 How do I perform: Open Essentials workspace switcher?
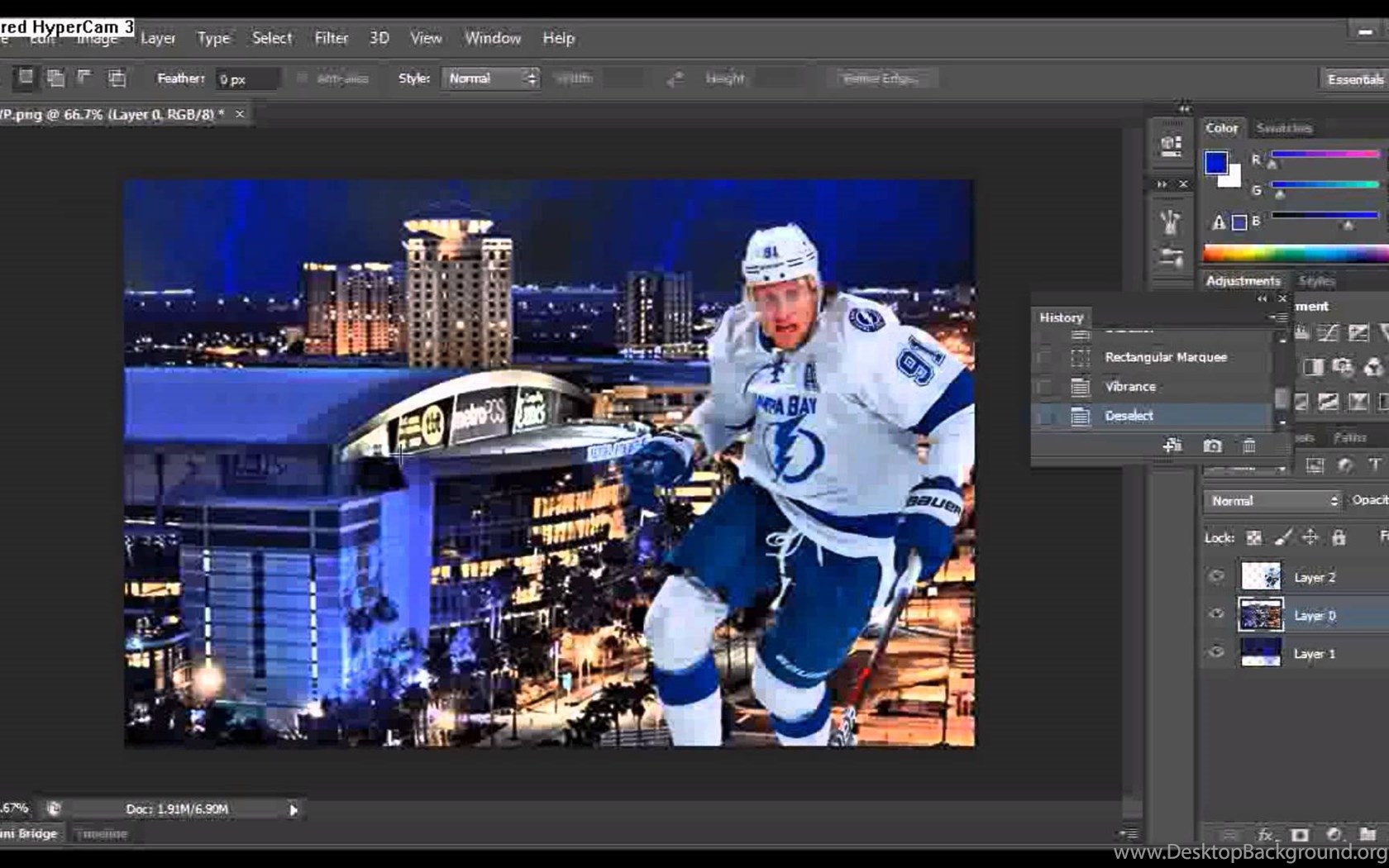(x=1354, y=79)
